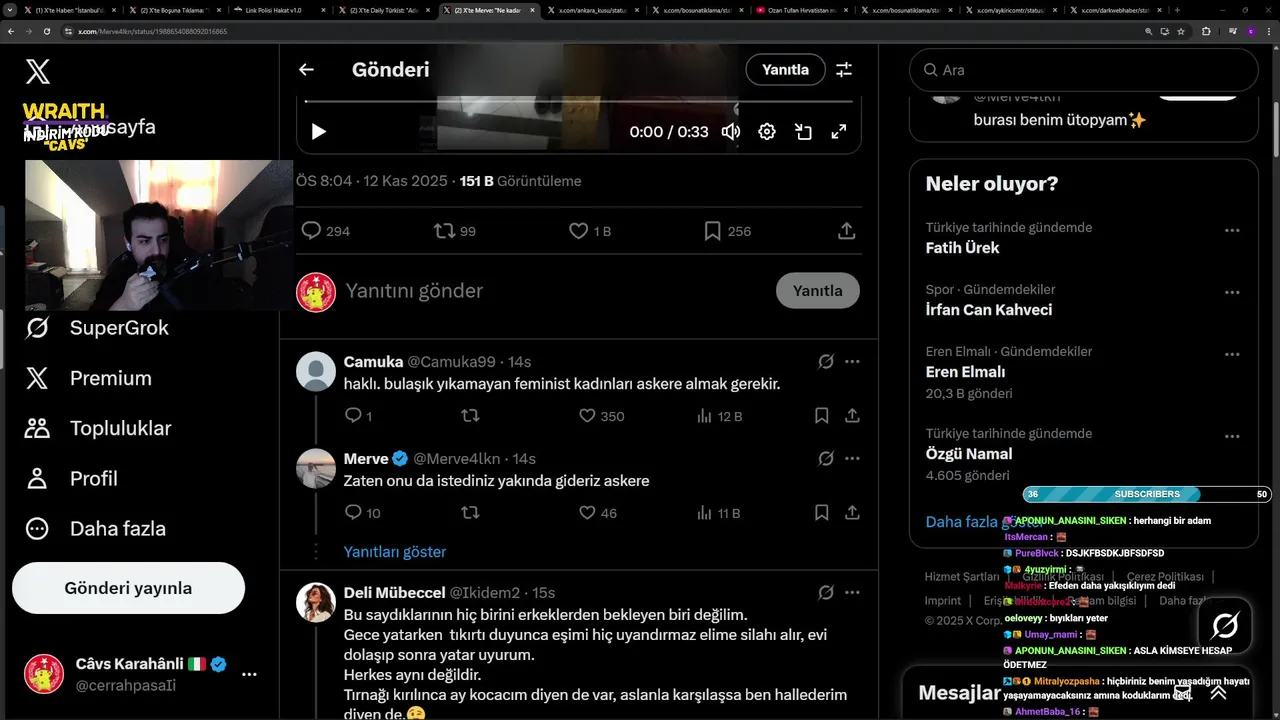The height and width of the screenshot is (720, 1280).
Task: Click the Yanıtla button in header
Action: (785, 70)
